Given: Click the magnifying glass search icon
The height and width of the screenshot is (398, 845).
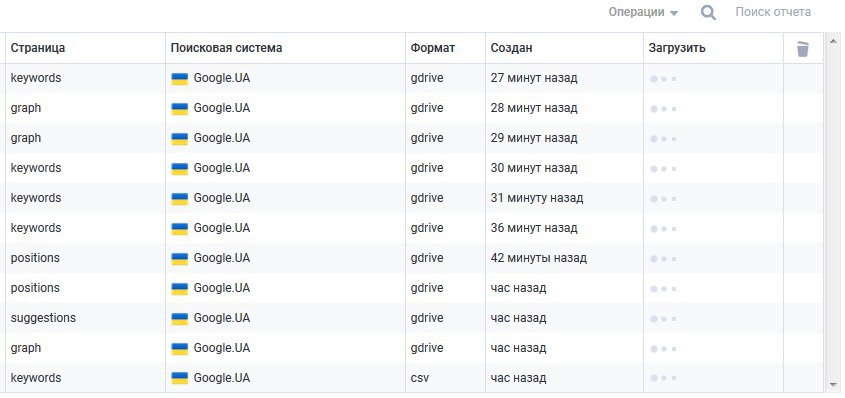Looking at the screenshot, I should 708,13.
